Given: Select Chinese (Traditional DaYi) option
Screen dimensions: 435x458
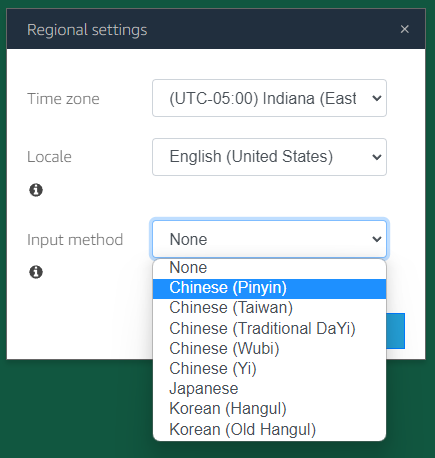Looking at the screenshot, I should 269,329.
